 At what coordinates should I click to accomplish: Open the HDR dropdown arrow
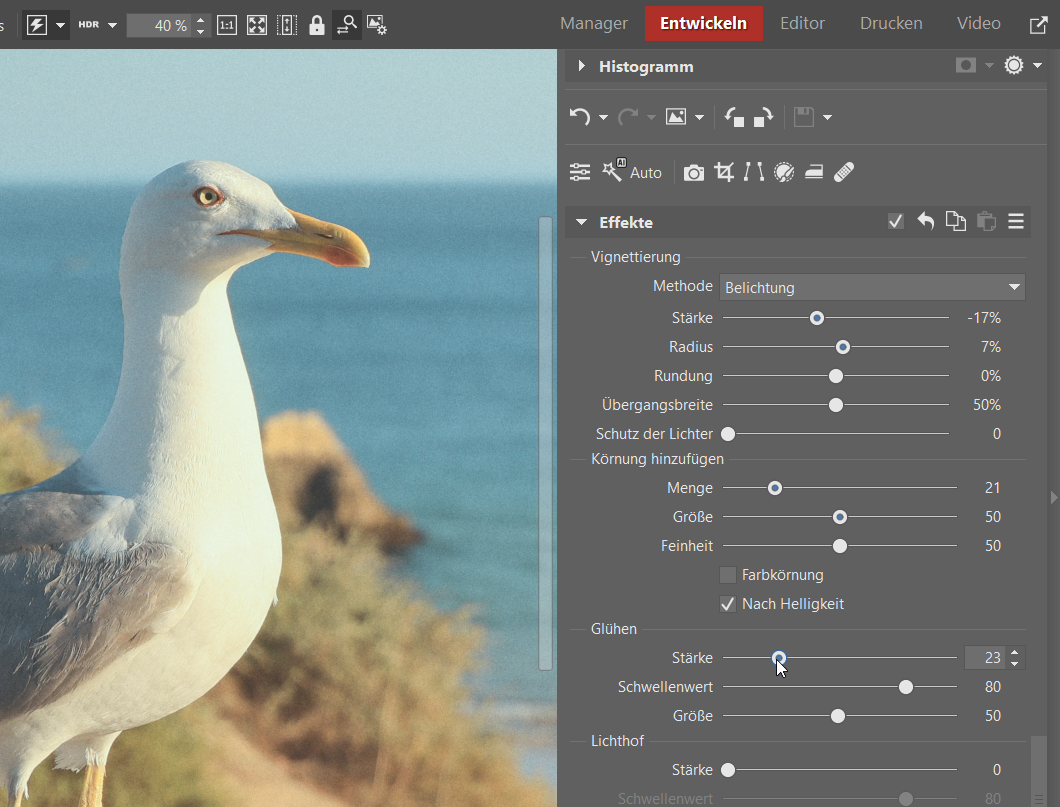[112, 25]
